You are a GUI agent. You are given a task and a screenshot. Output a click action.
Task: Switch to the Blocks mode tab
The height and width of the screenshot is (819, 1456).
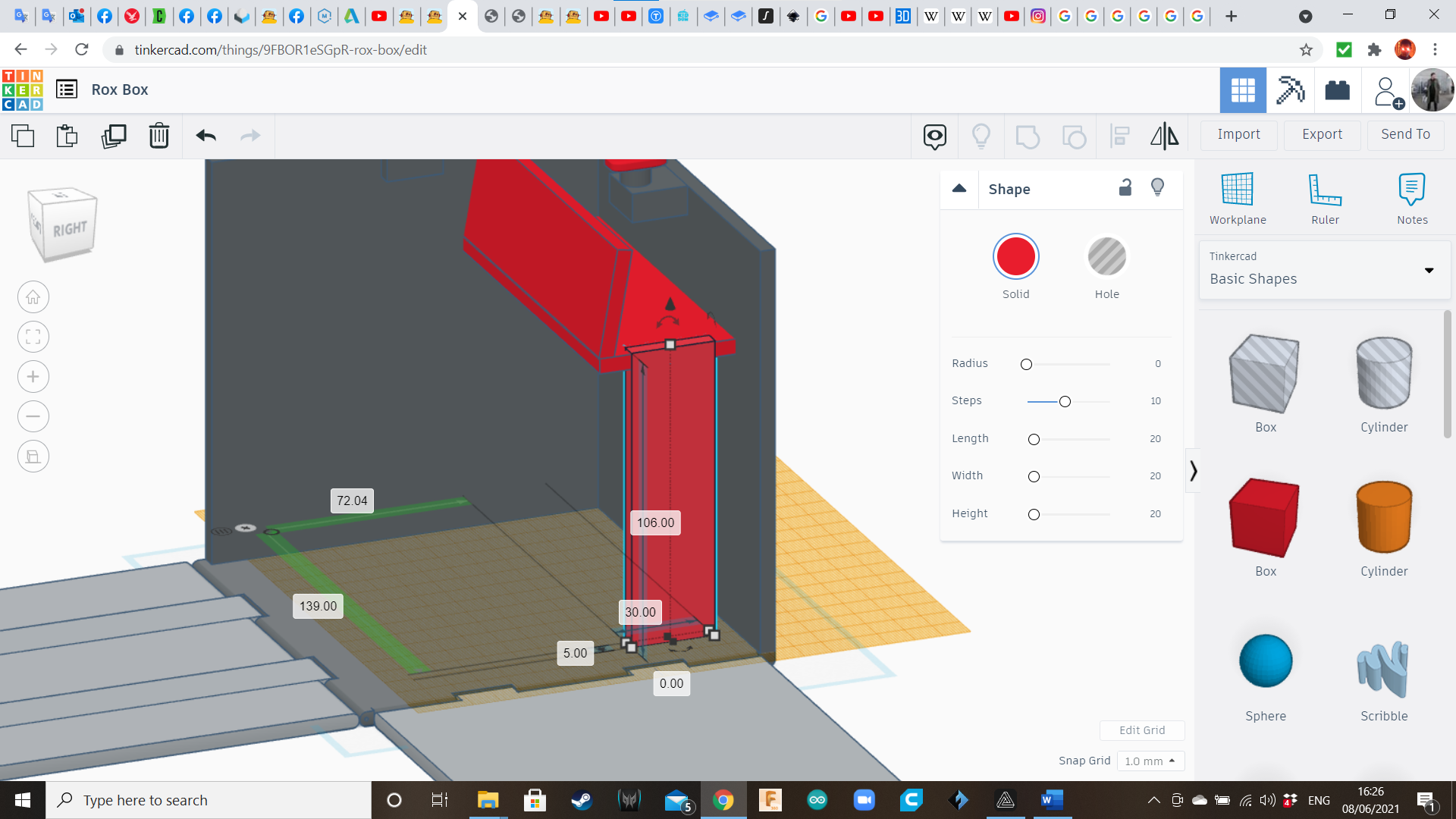coord(1290,90)
